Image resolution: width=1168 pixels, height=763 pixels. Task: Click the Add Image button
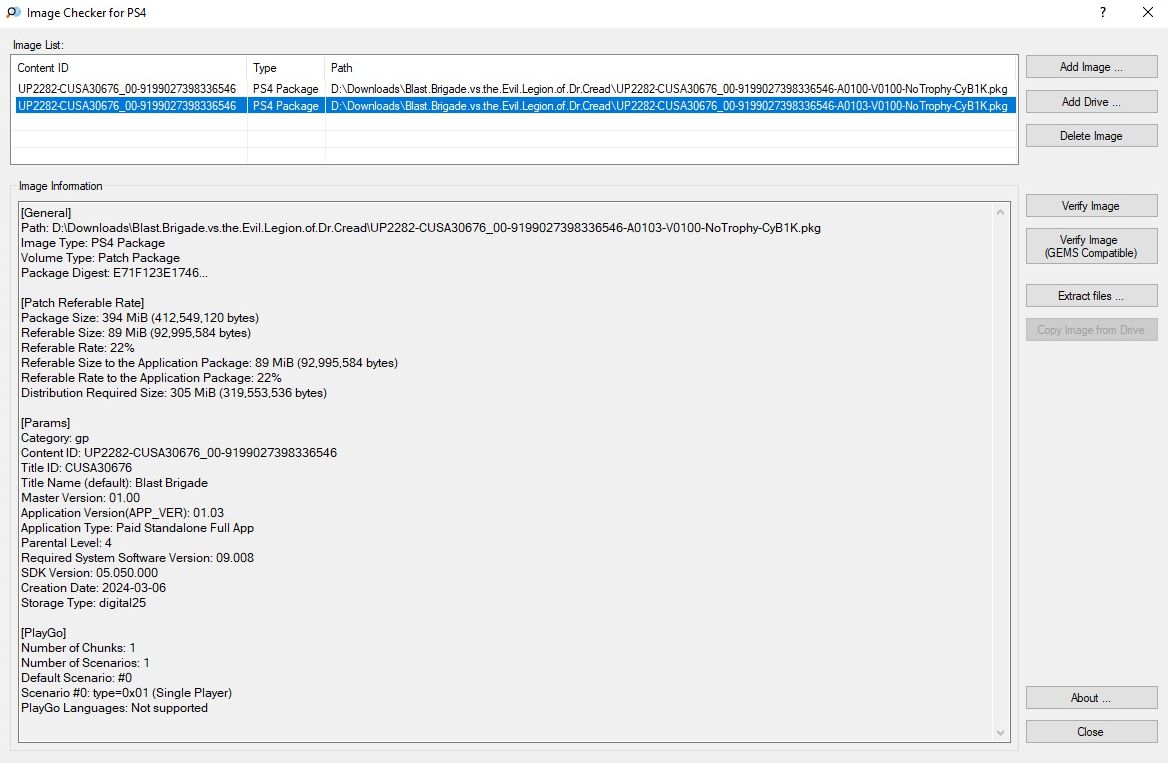tap(1091, 67)
